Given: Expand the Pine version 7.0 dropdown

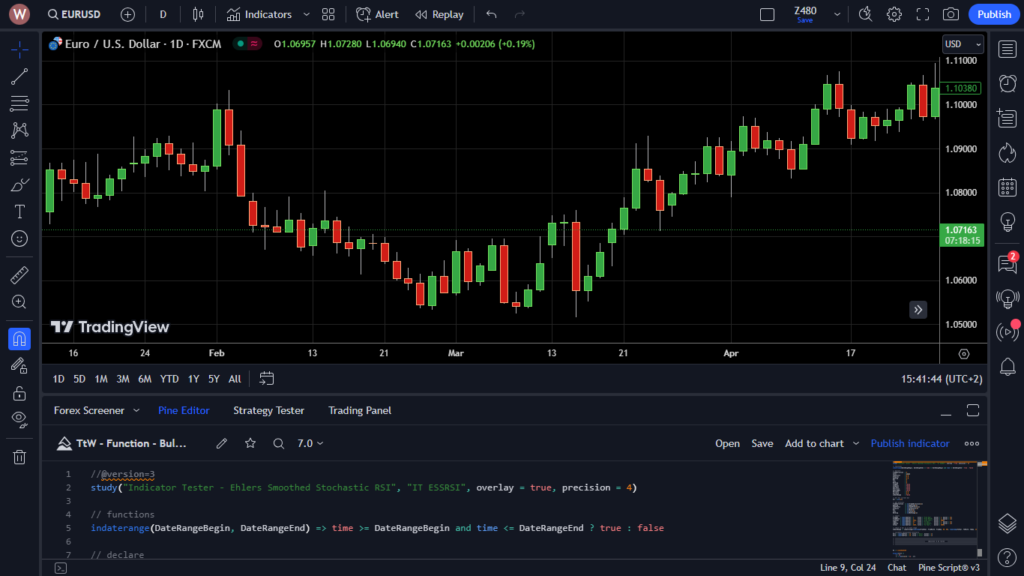Looking at the screenshot, I should point(310,443).
